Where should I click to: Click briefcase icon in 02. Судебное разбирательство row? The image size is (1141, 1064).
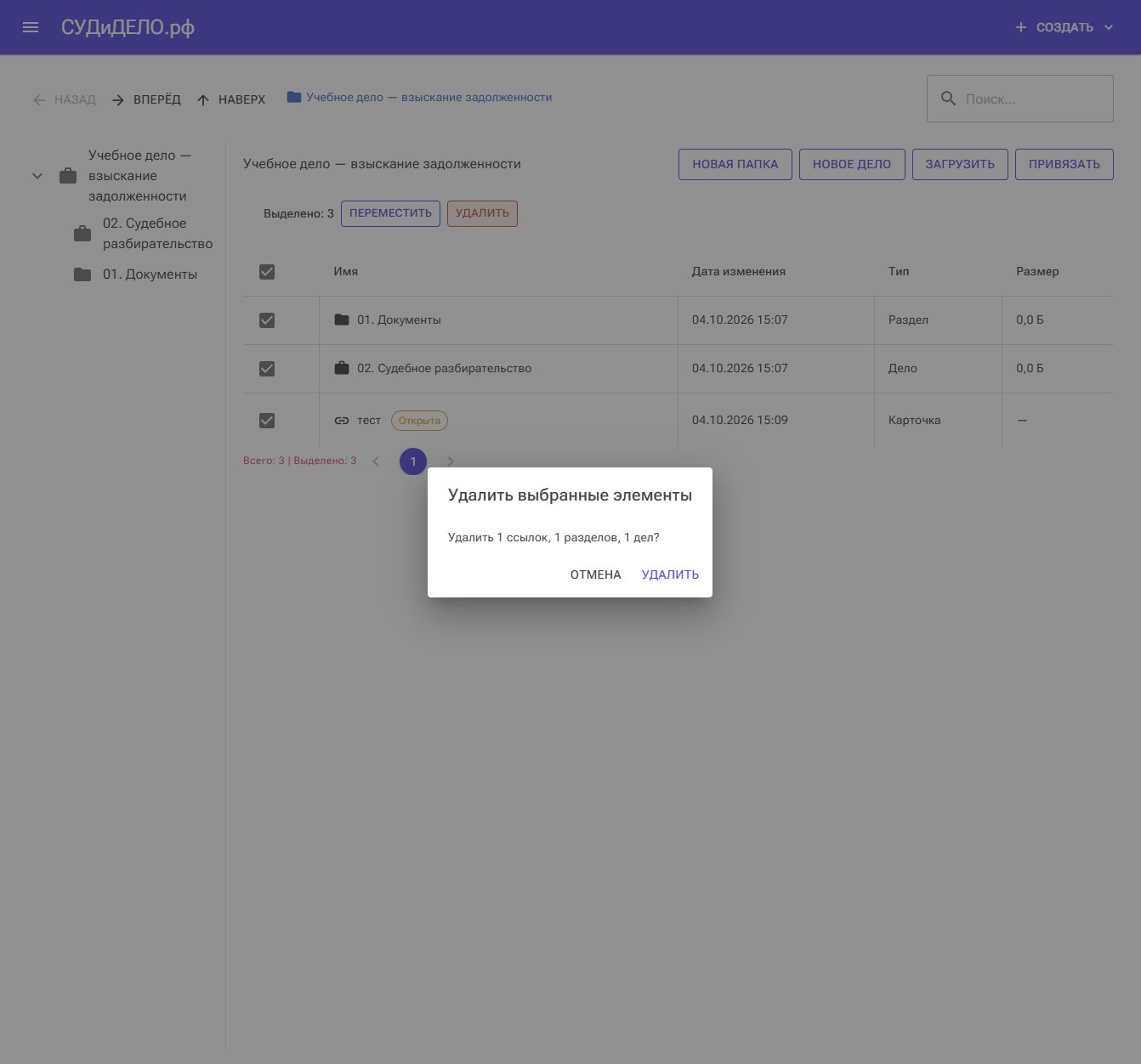click(342, 368)
